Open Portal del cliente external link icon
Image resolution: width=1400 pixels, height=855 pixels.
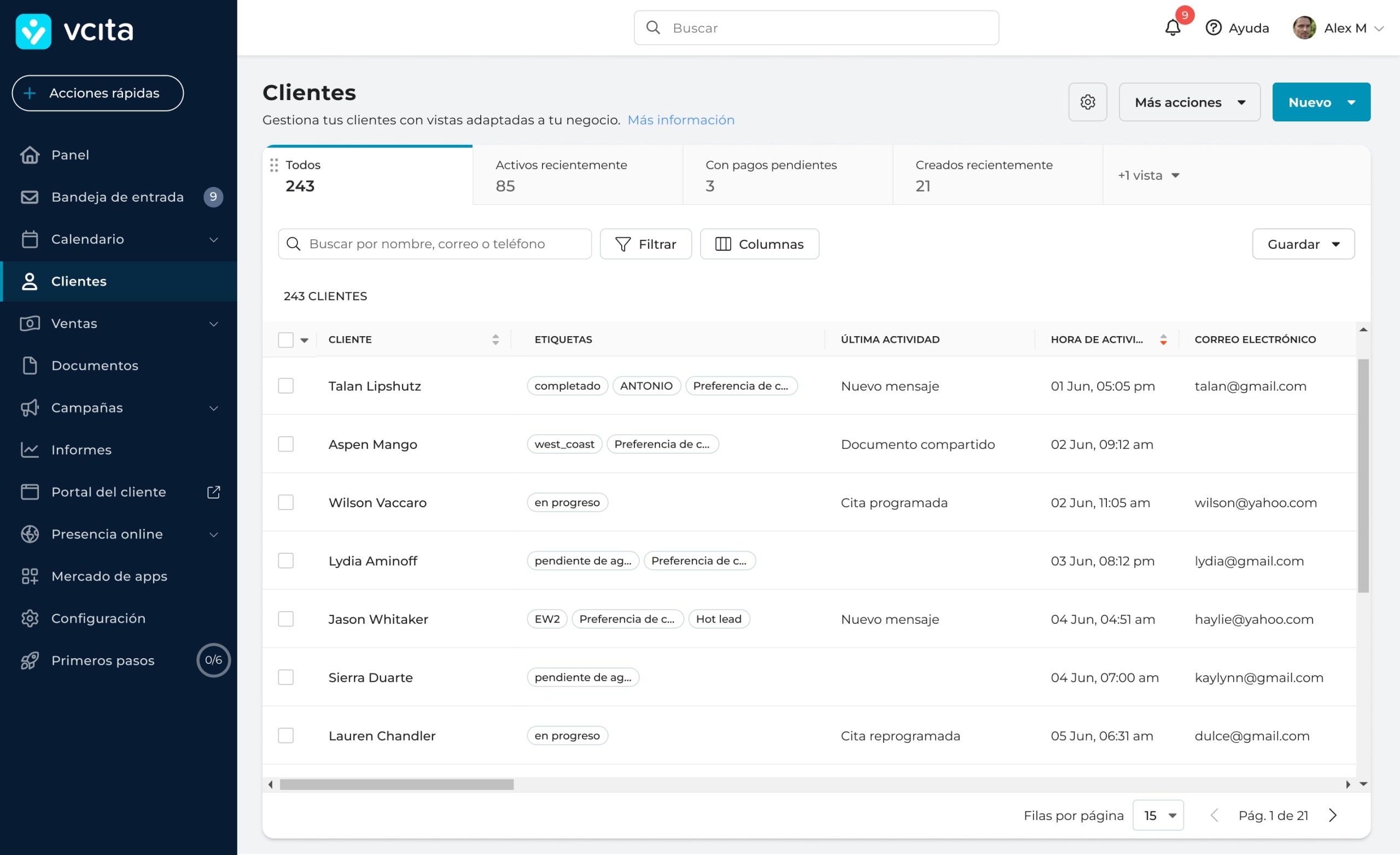[214, 492]
